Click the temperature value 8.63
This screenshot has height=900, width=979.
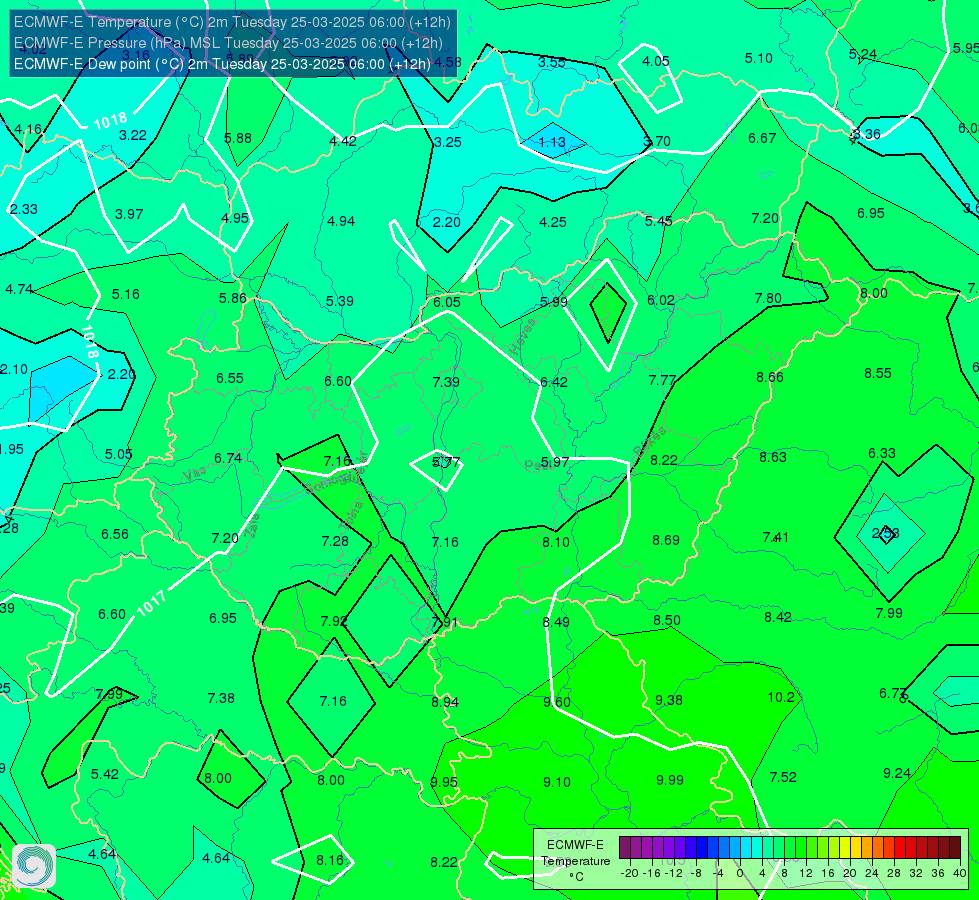click(772, 457)
